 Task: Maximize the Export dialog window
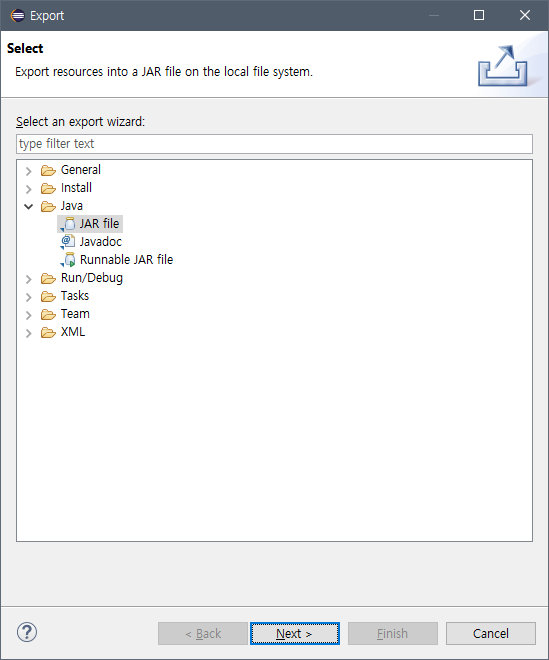(479, 15)
